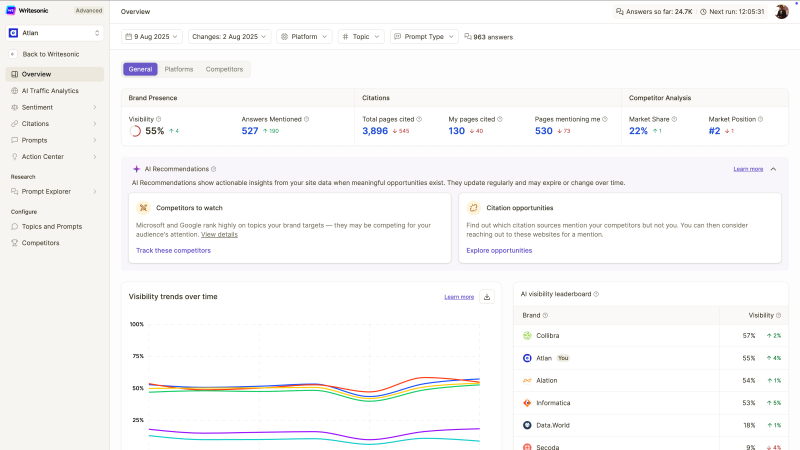Click Explore opportunities link
800x450 pixels.
click(x=499, y=250)
